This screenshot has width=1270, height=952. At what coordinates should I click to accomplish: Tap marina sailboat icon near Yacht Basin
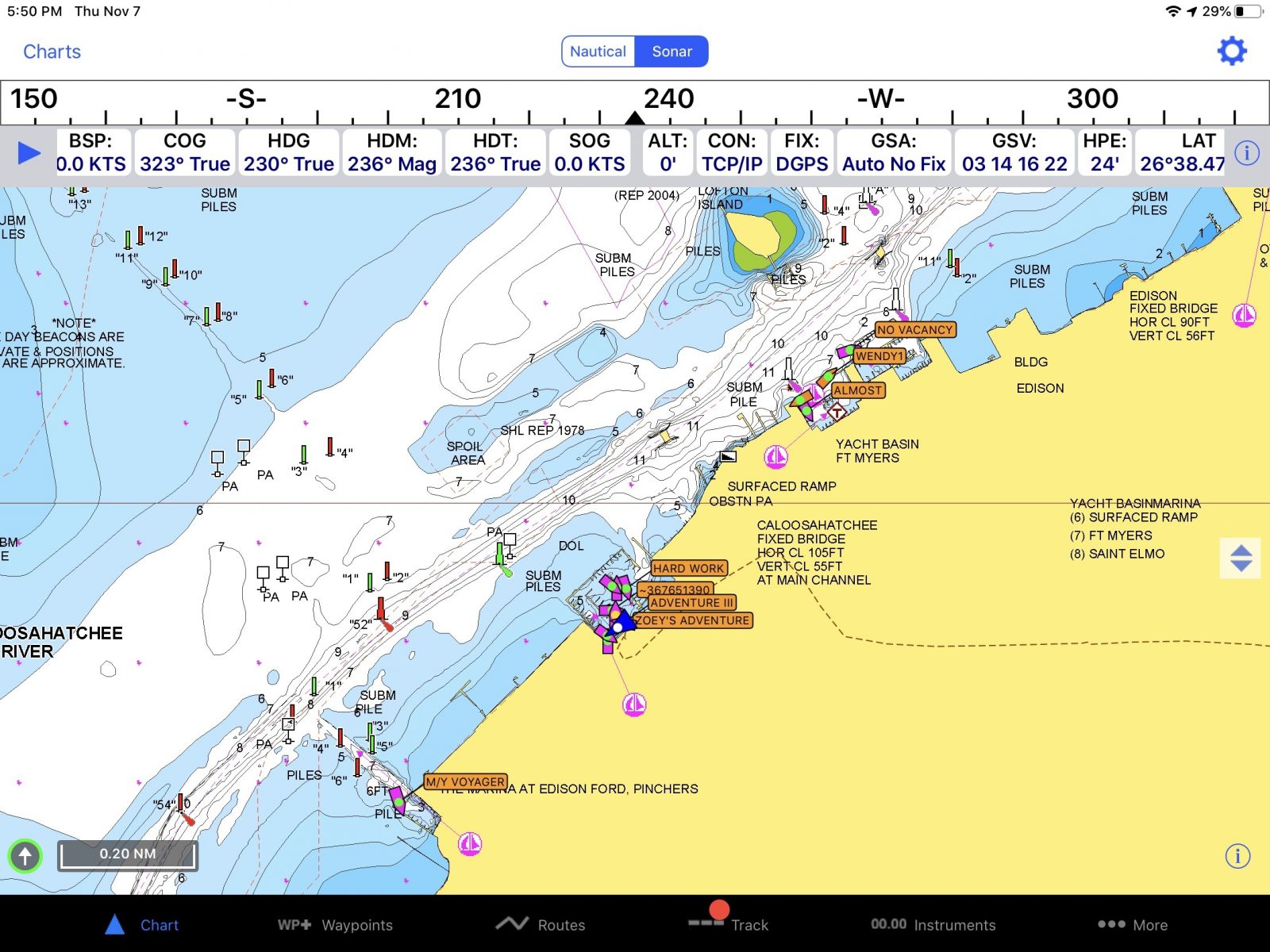point(775,457)
